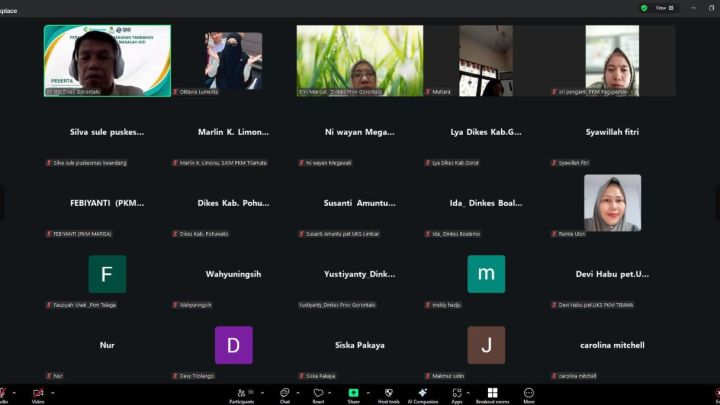The width and height of the screenshot is (720, 405).
Task: Select the Dikes Gorontalo man's video tile
Action: 107,61
